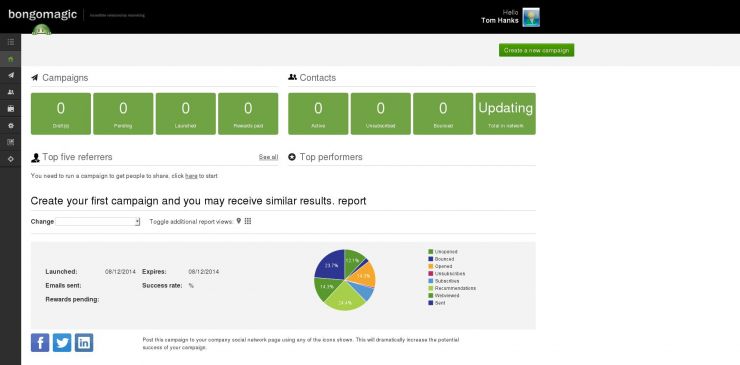Image resolution: width=740 pixels, height=365 pixels.
Task: Select the Draft(s) campaigns tile
Action: [x=61, y=114]
